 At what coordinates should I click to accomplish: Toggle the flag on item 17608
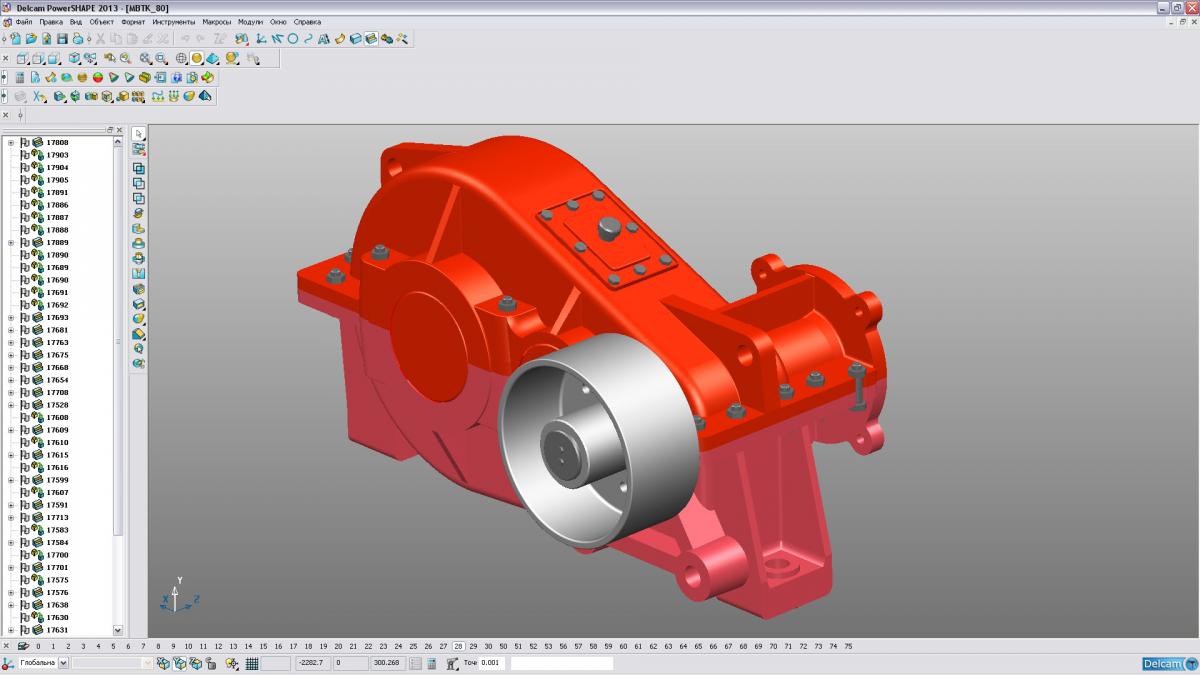coord(24,417)
